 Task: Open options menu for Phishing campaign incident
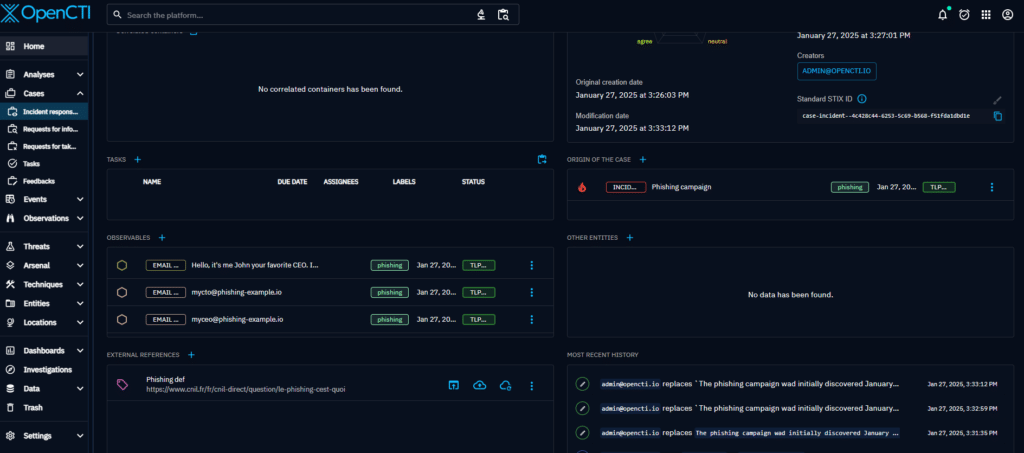(x=992, y=187)
